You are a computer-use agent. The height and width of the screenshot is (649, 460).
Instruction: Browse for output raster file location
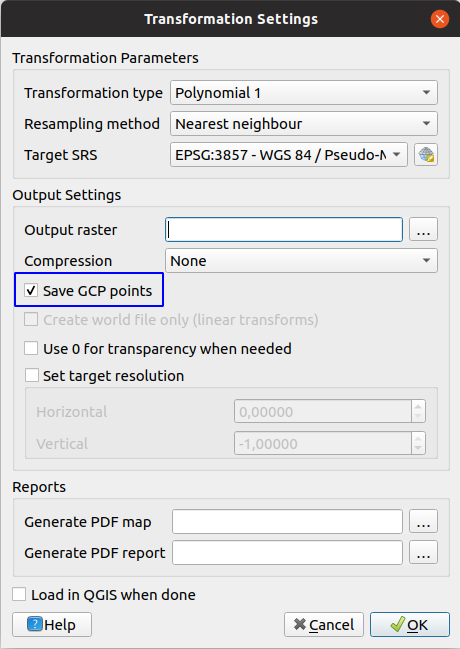pyautogui.click(x=423, y=229)
